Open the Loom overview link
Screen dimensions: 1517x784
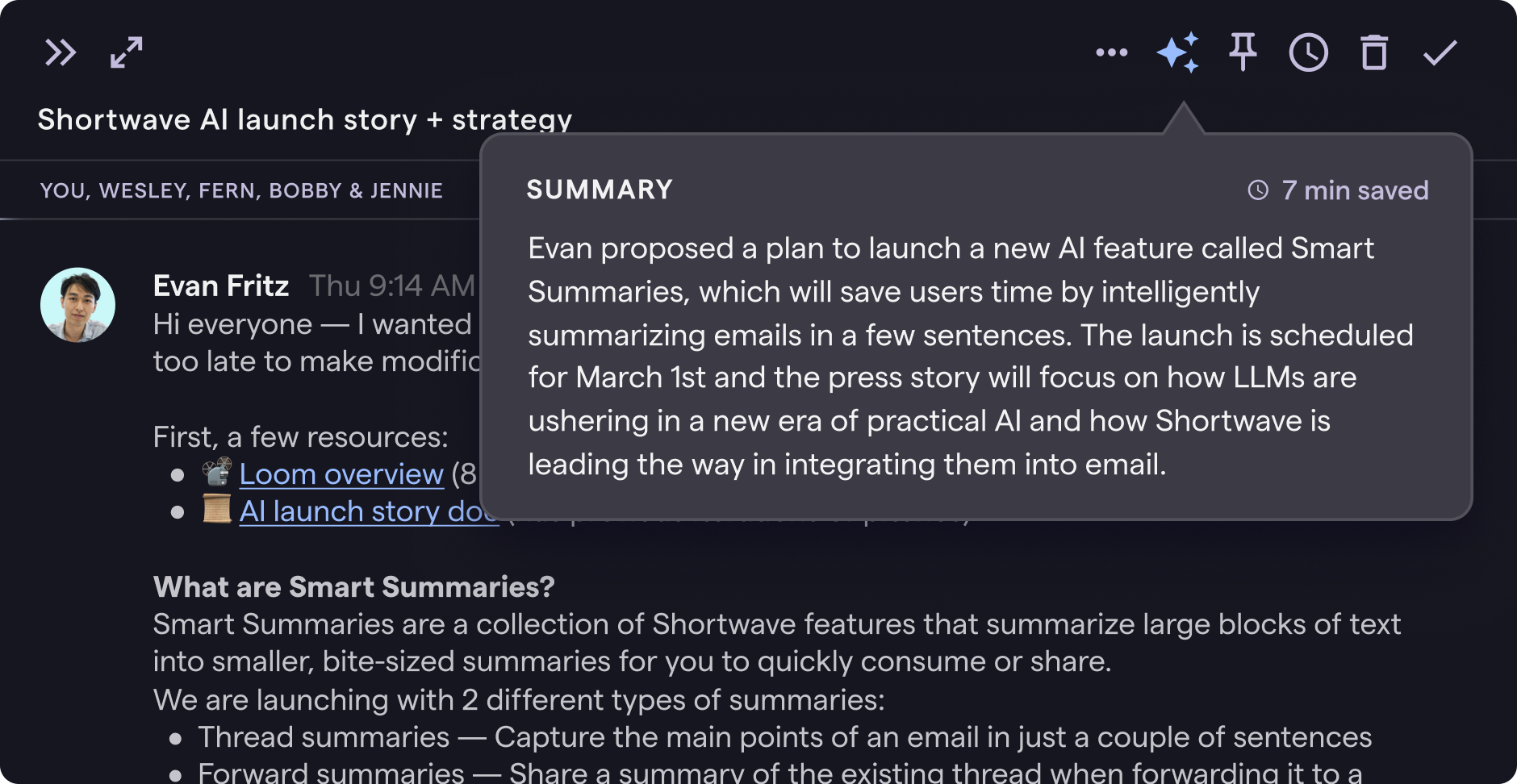point(341,474)
